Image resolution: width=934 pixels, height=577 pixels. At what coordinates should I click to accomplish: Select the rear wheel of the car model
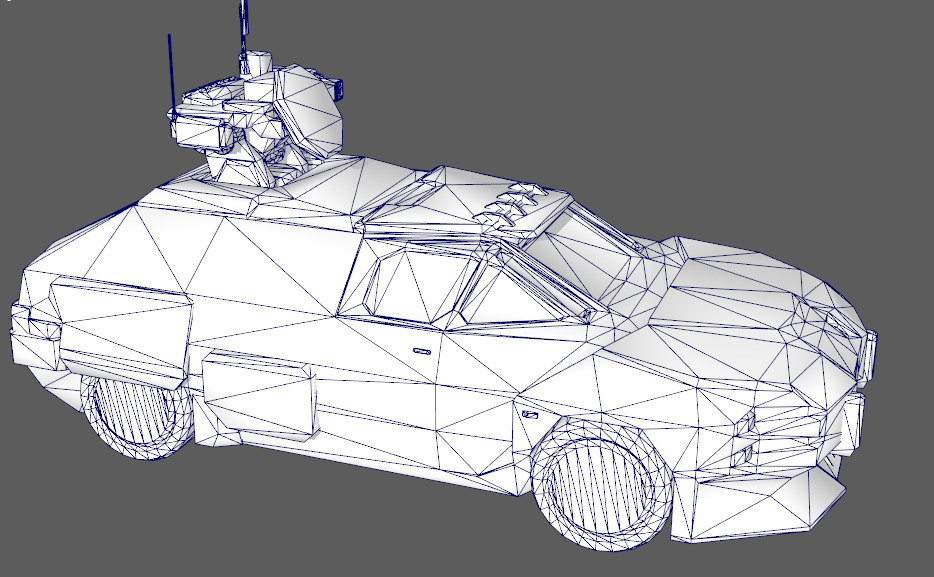137,416
